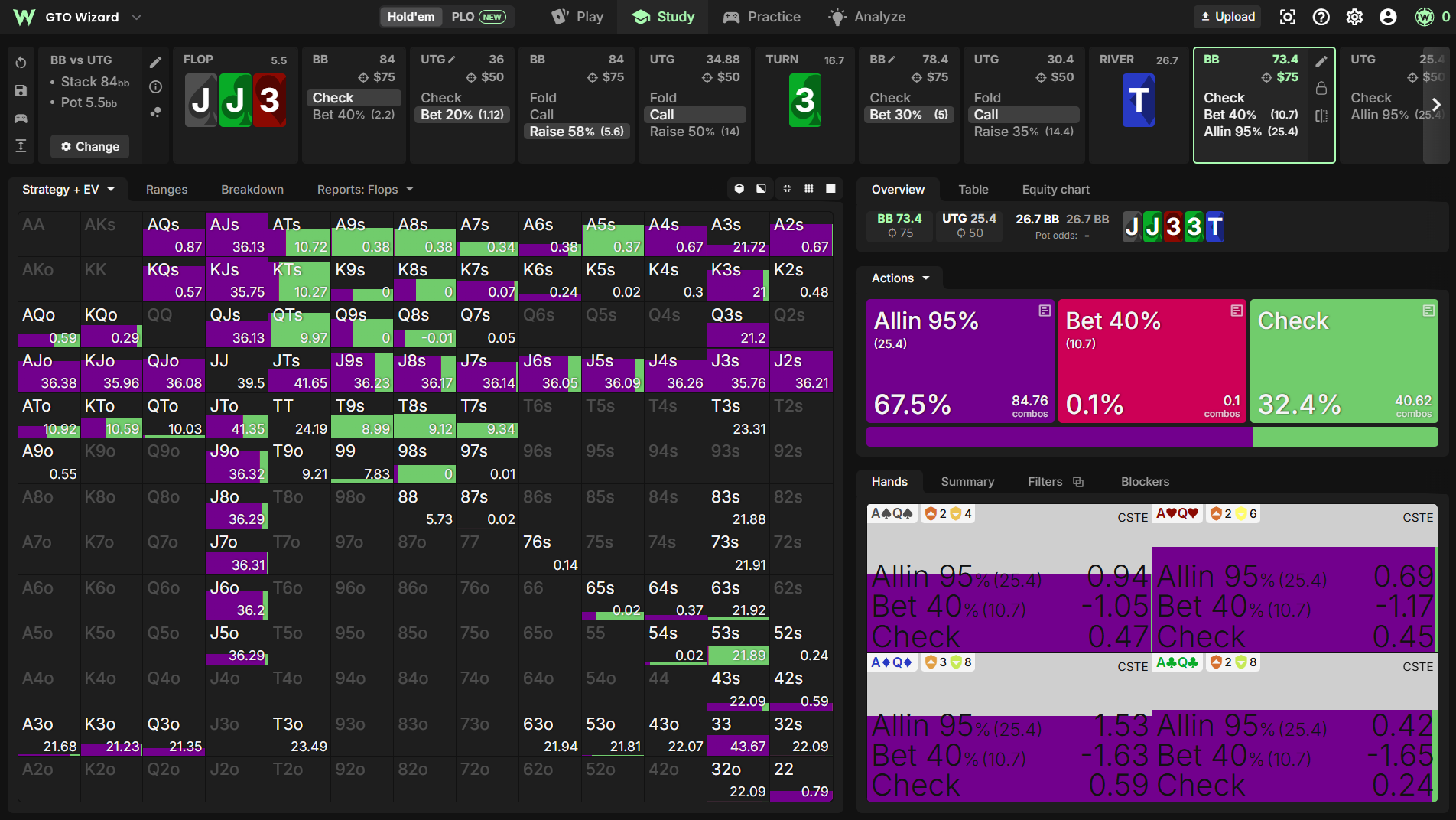Click the pencil edit icon beside BB vs UTG

tap(155, 63)
